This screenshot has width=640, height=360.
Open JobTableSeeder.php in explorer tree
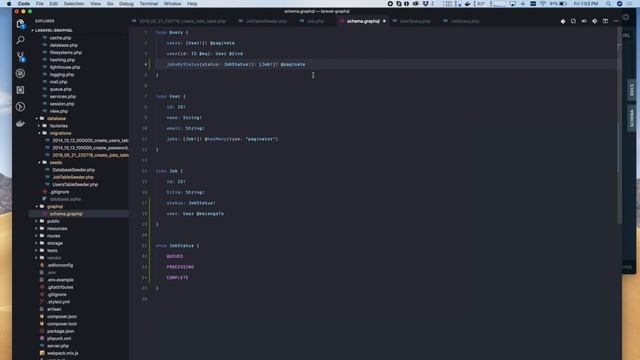[73, 177]
